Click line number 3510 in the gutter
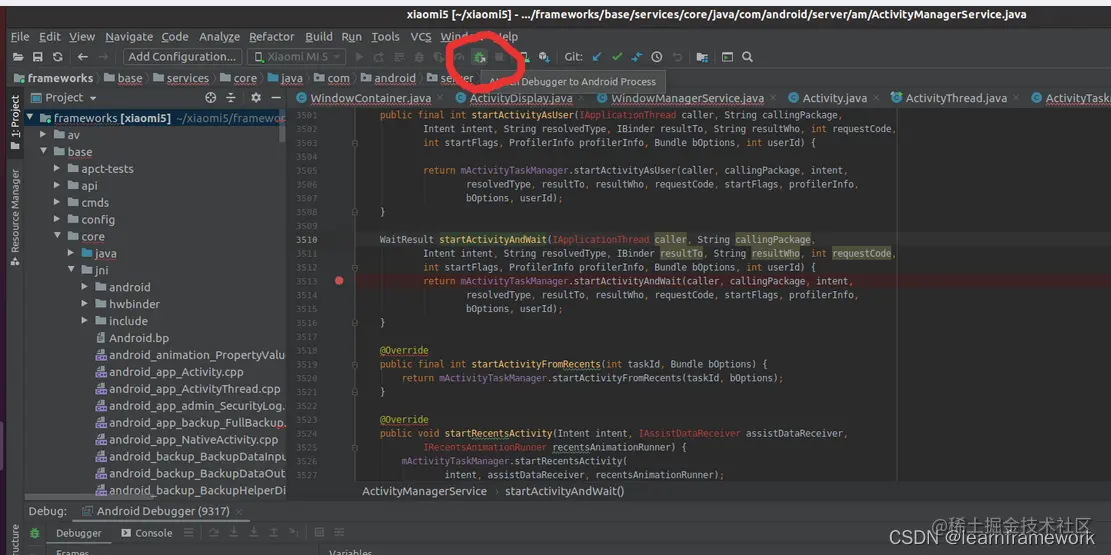Viewport: 1111px width, 555px height. [307, 240]
